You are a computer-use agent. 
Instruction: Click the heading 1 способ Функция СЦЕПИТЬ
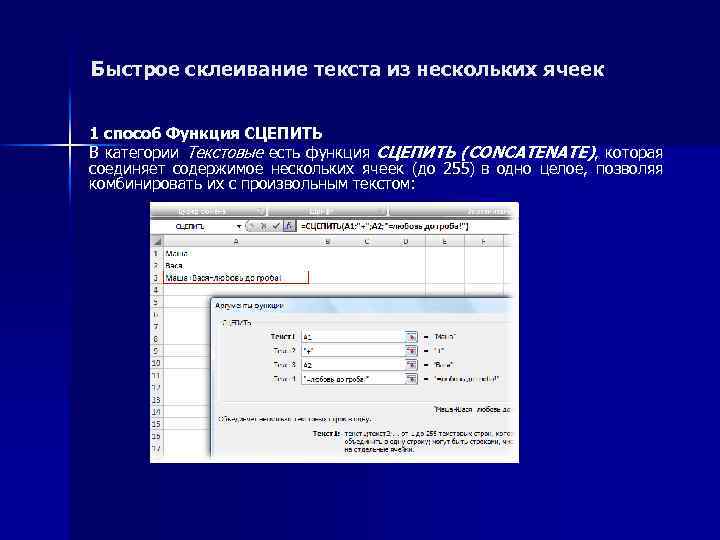(x=206, y=133)
